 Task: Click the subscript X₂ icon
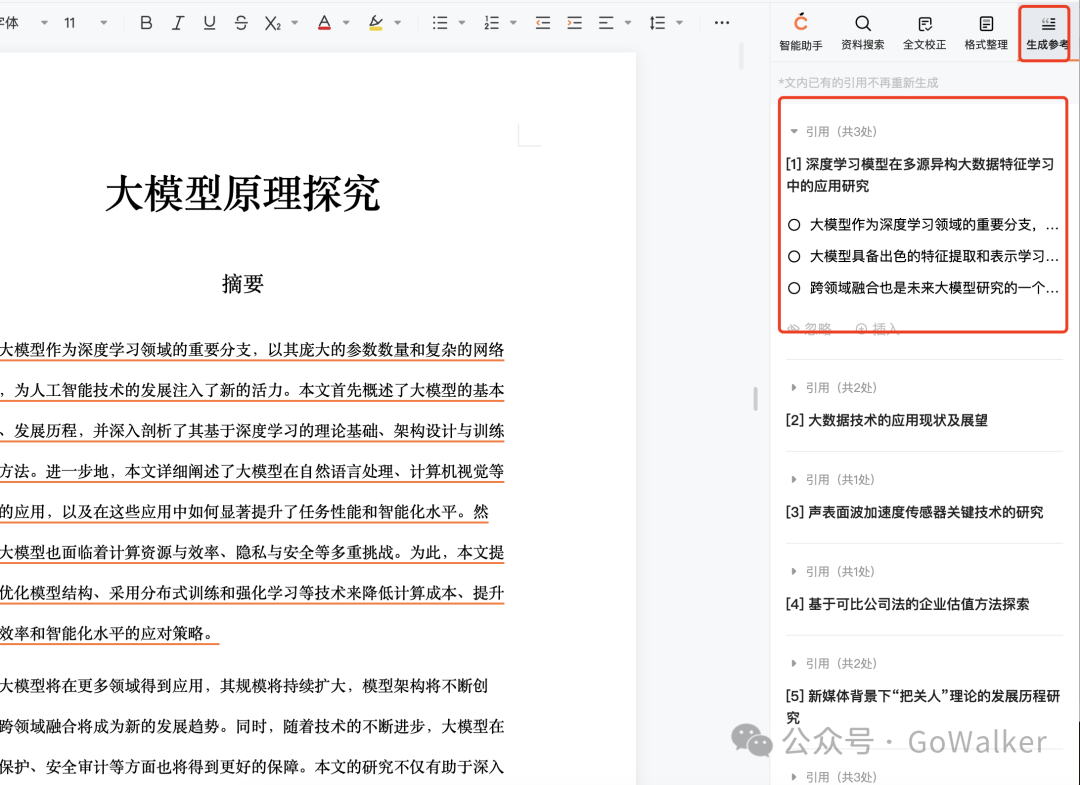tap(273, 23)
